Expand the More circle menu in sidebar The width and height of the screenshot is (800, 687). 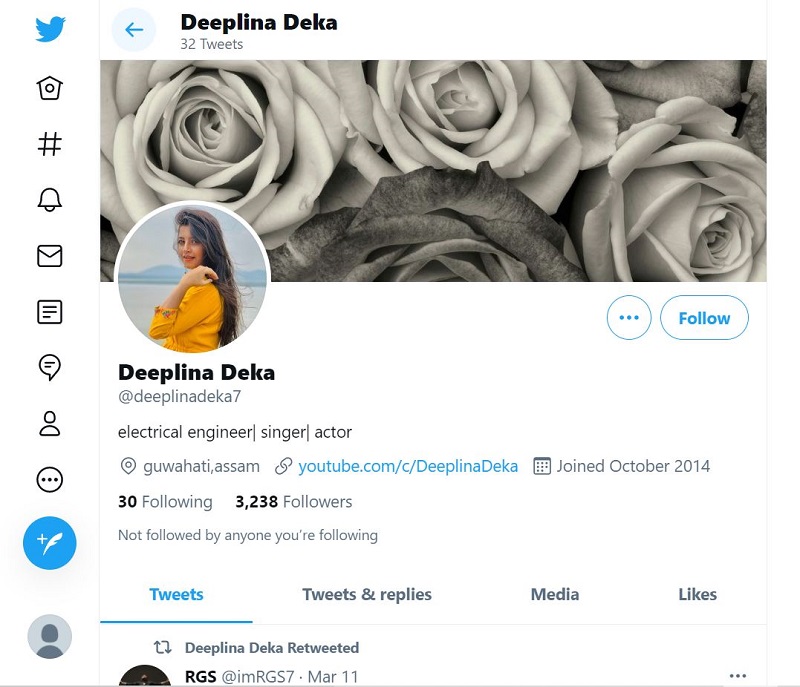coord(49,480)
